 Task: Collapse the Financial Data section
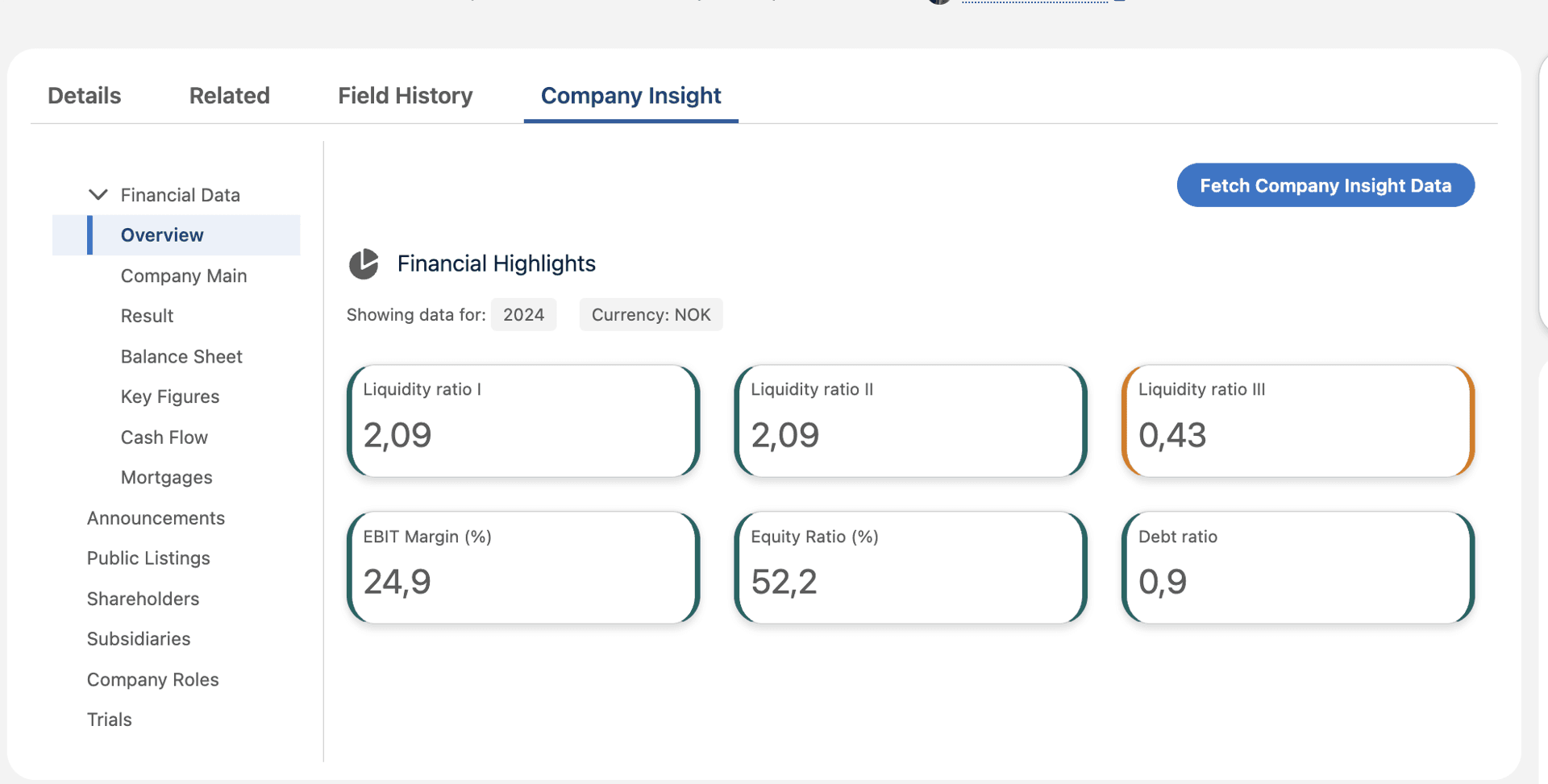[x=98, y=194]
